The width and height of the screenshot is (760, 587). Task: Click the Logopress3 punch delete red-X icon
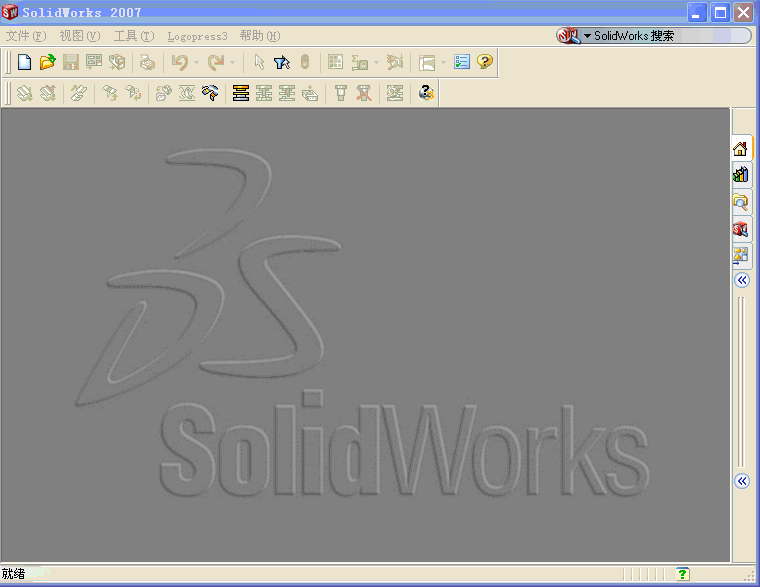[364, 93]
